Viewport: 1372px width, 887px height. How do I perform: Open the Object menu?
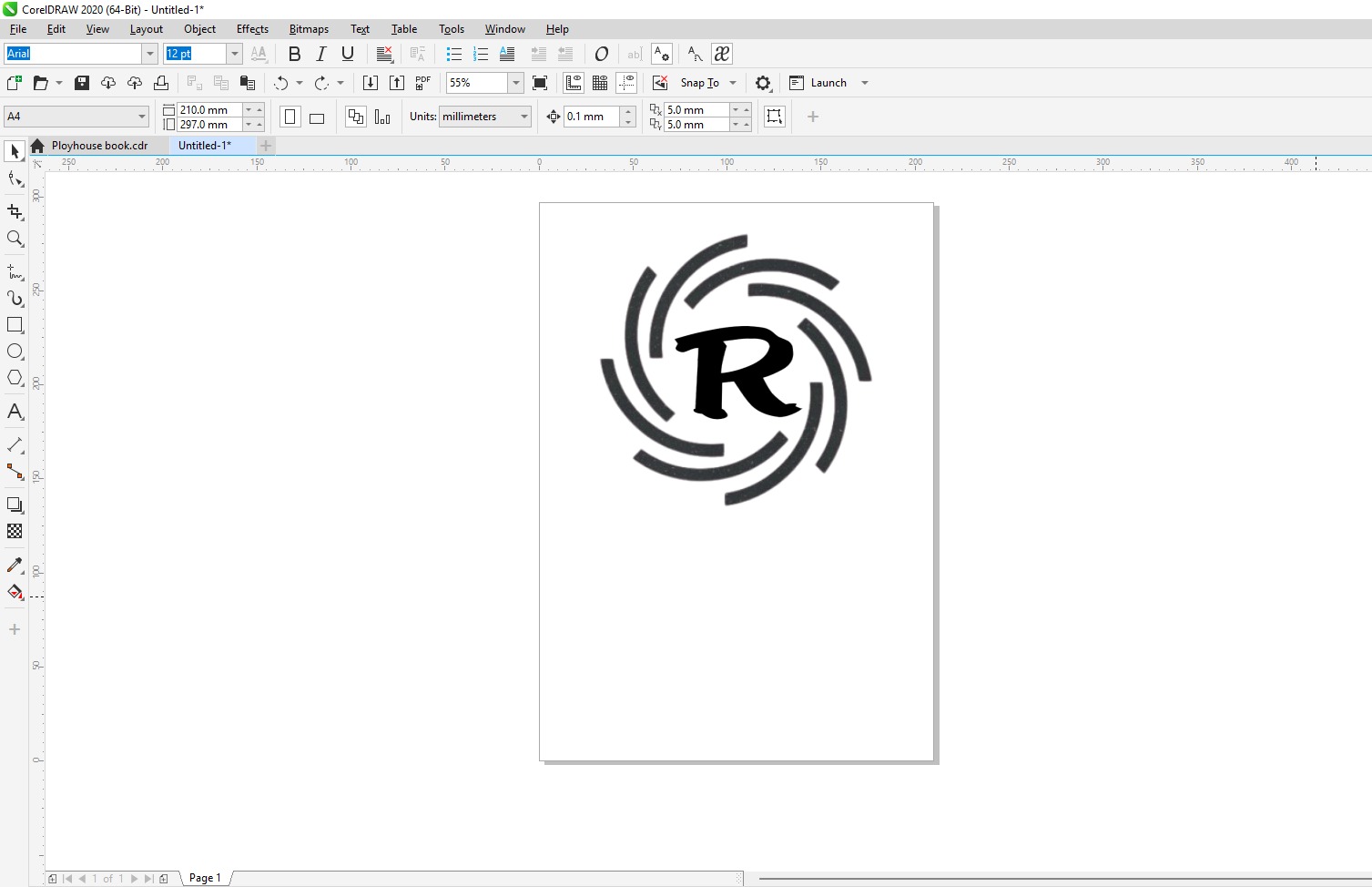(200, 29)
